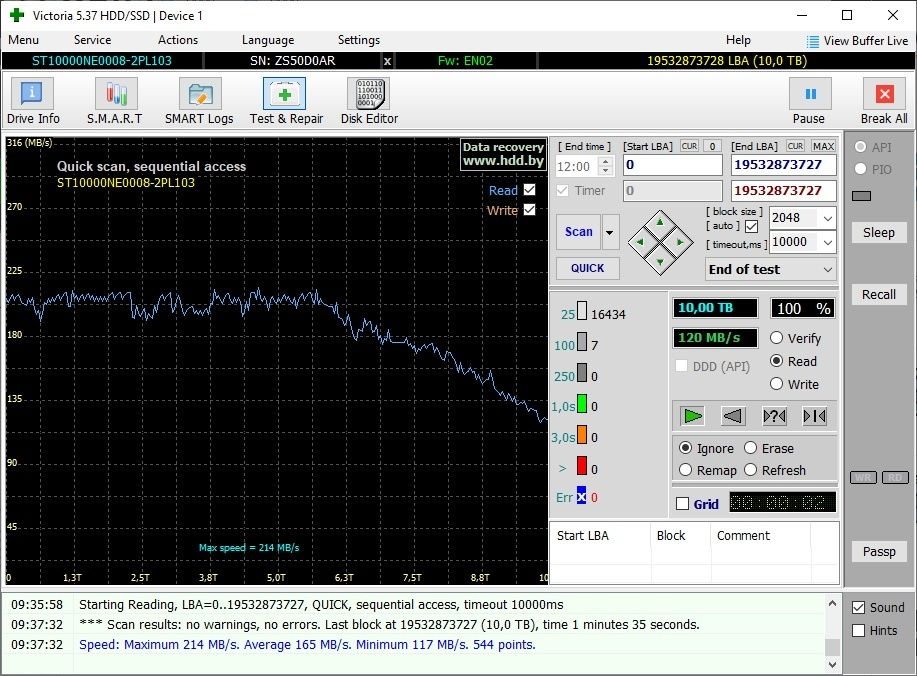917x676 pixels.
Task: Toggle the block size auto checkbox
Action: coord(752,226)
